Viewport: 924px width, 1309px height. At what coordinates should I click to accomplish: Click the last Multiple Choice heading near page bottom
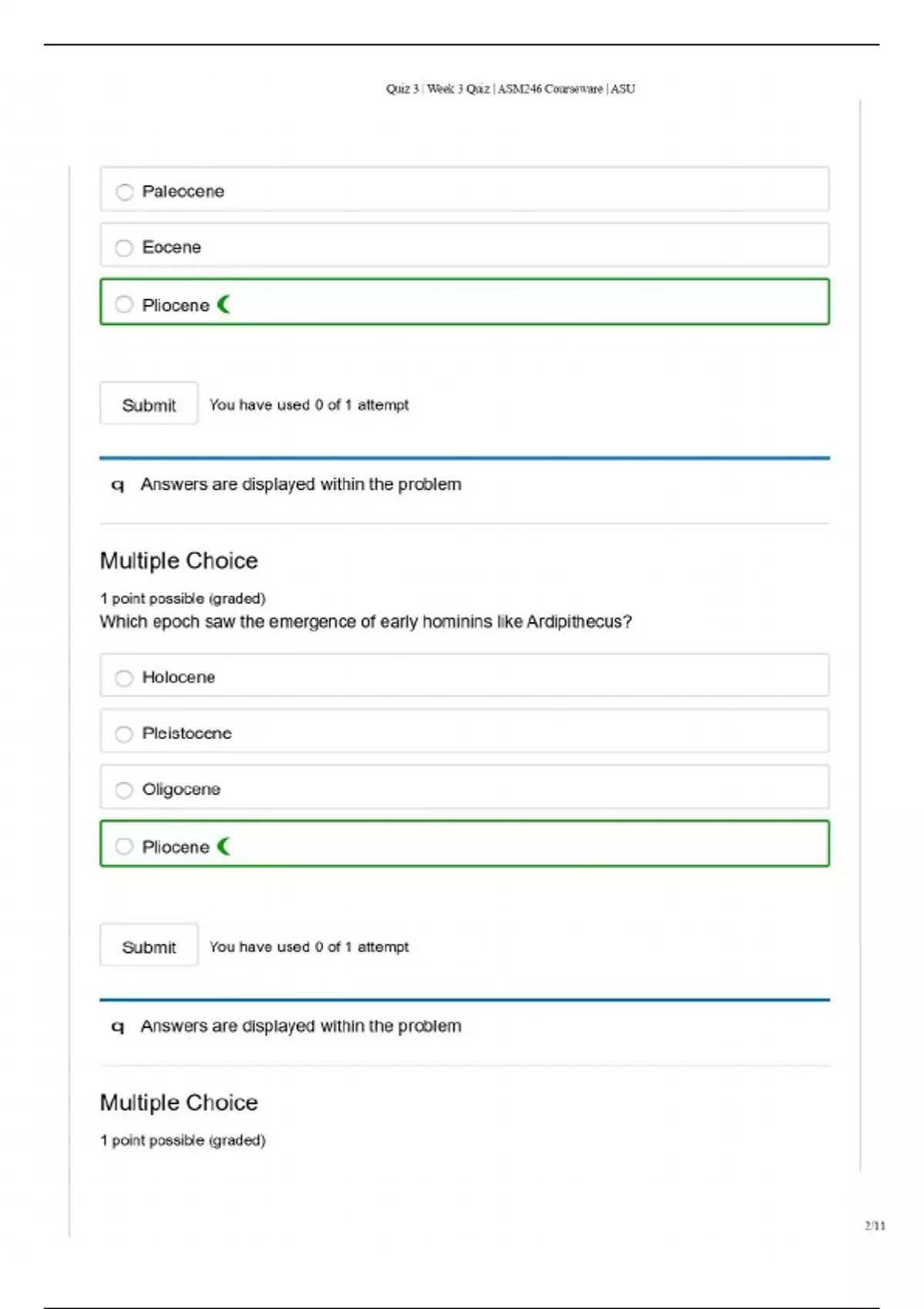click(x=179, y=1103)
